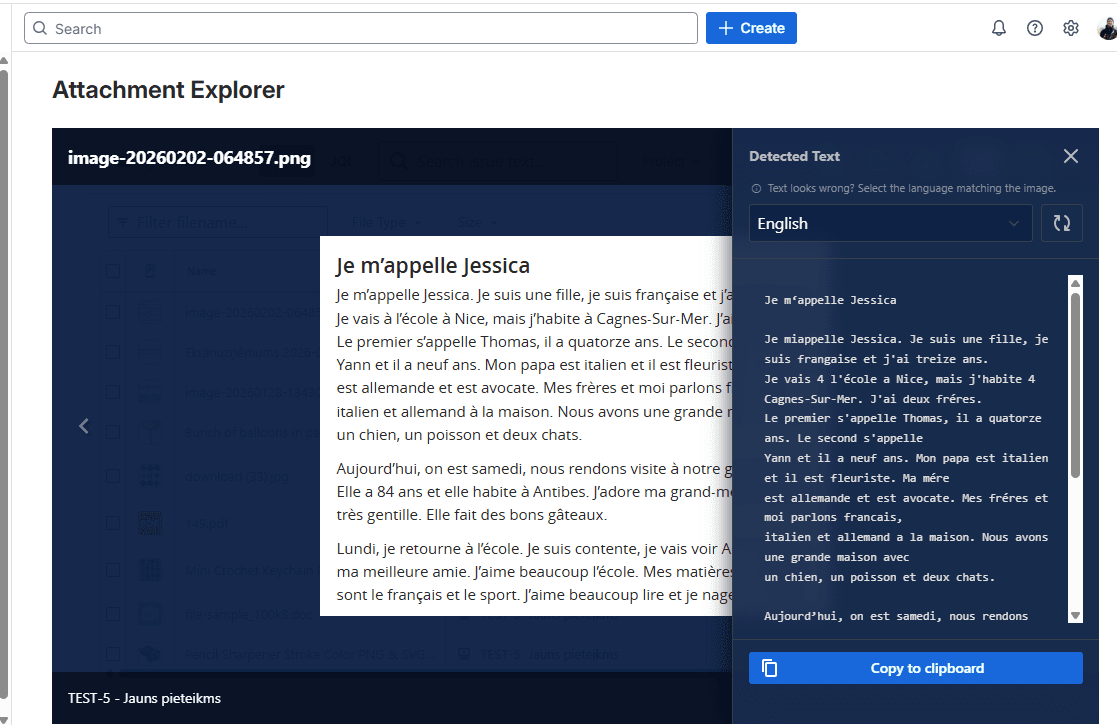This screenshot has width=1117, height=725.
Task: Re-run text detection with the refresh icon
Action: (1062, 223)
